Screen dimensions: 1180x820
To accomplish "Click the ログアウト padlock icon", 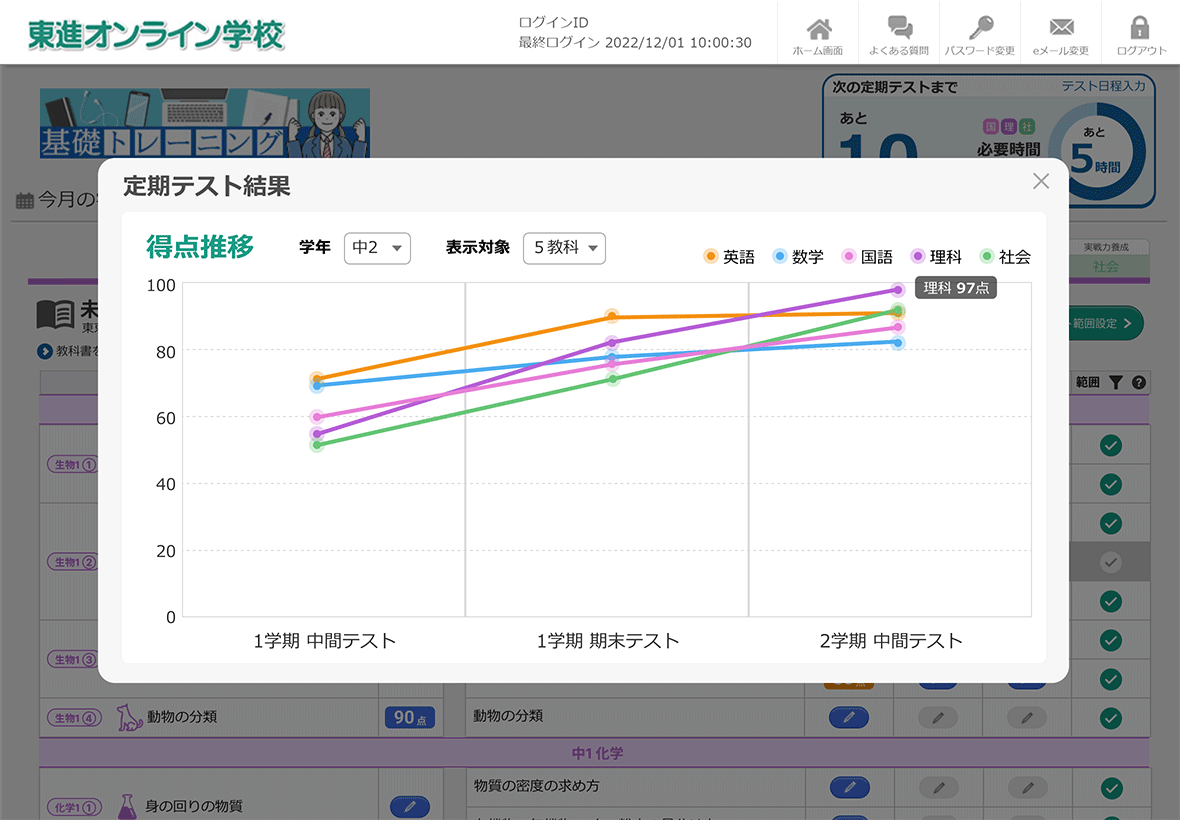I will 1140,28.
